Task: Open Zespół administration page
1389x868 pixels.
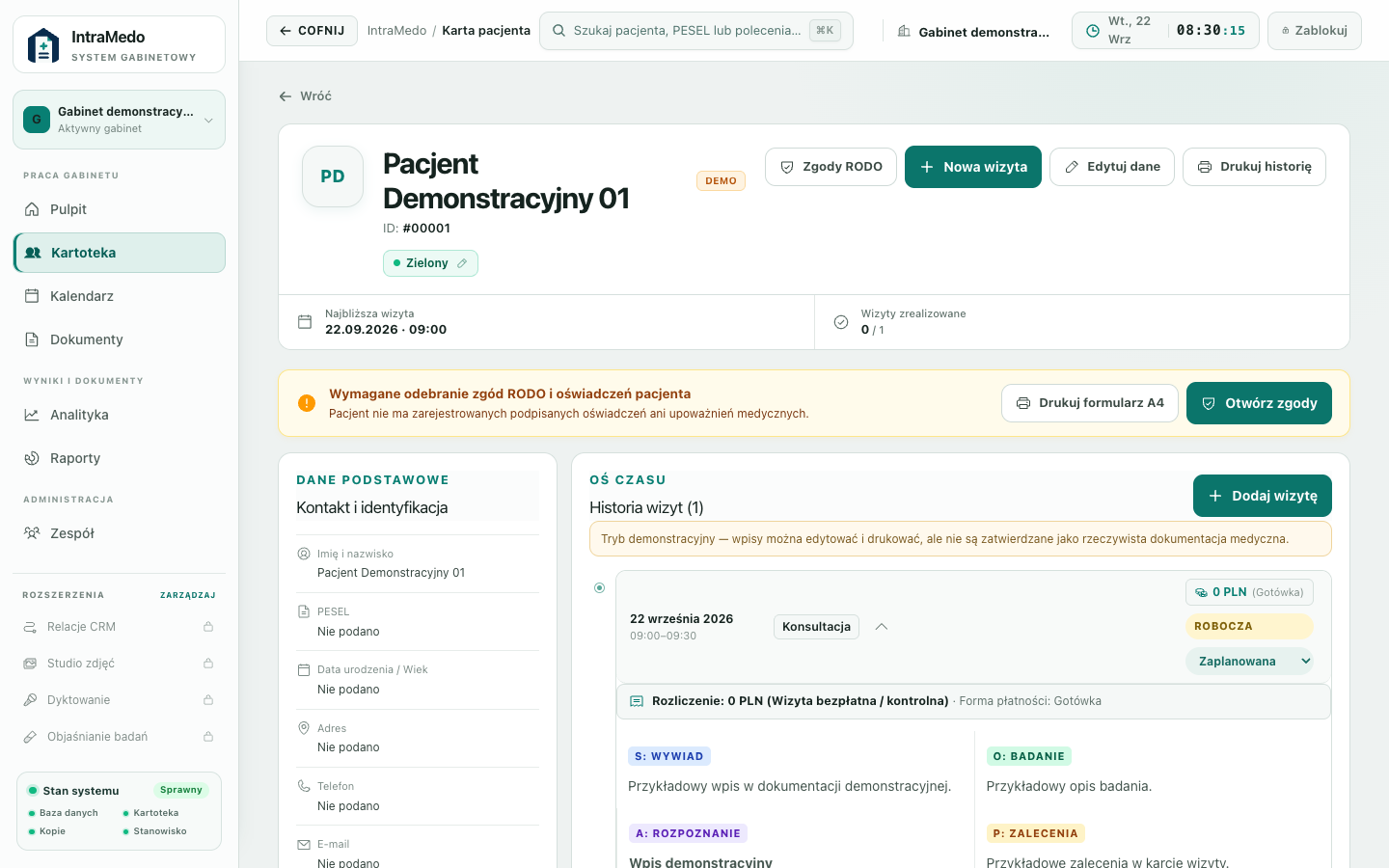Action: click(119, 533)
